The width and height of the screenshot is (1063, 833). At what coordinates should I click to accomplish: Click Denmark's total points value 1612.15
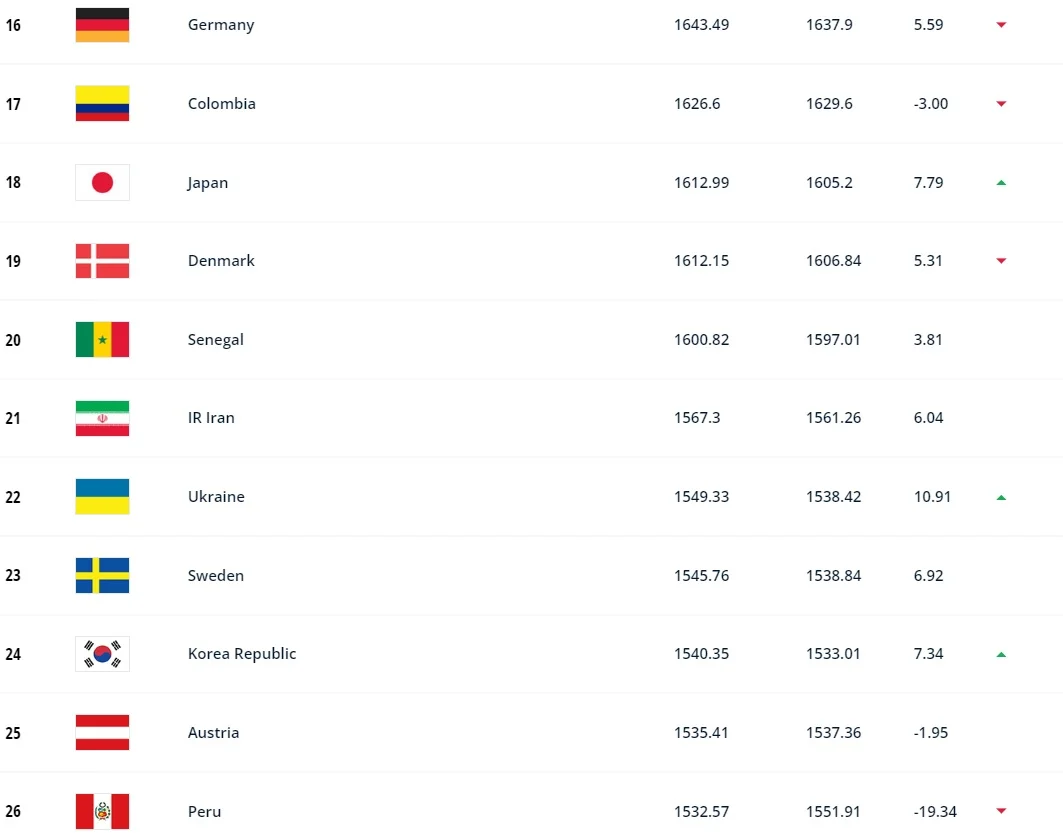701,261
